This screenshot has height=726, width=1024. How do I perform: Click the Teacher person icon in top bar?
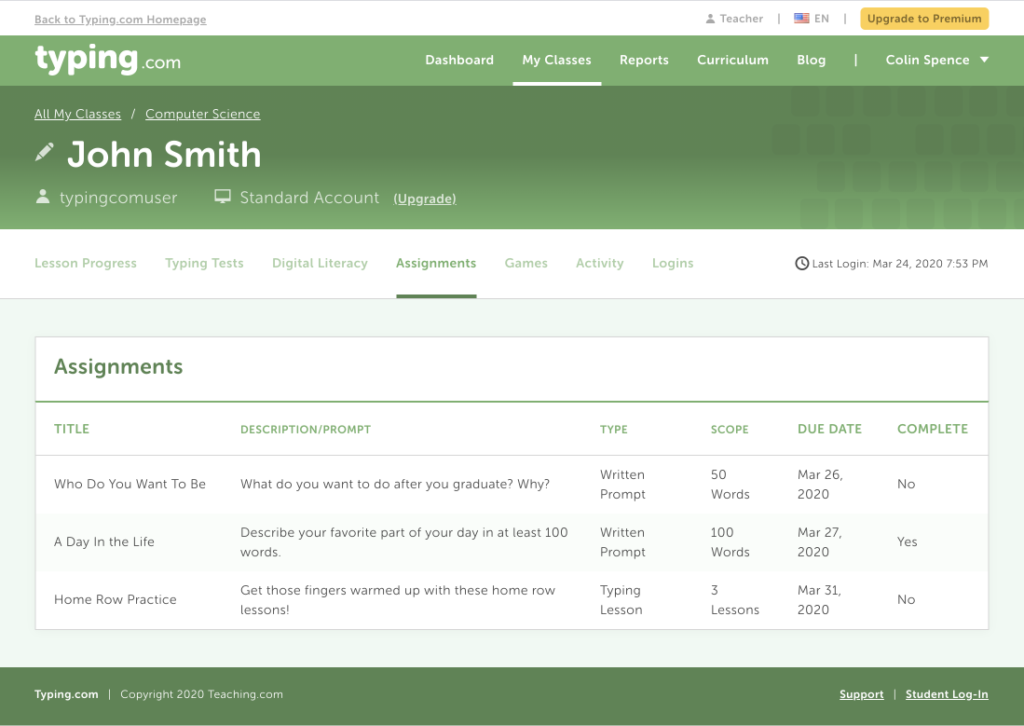[710, 19]
